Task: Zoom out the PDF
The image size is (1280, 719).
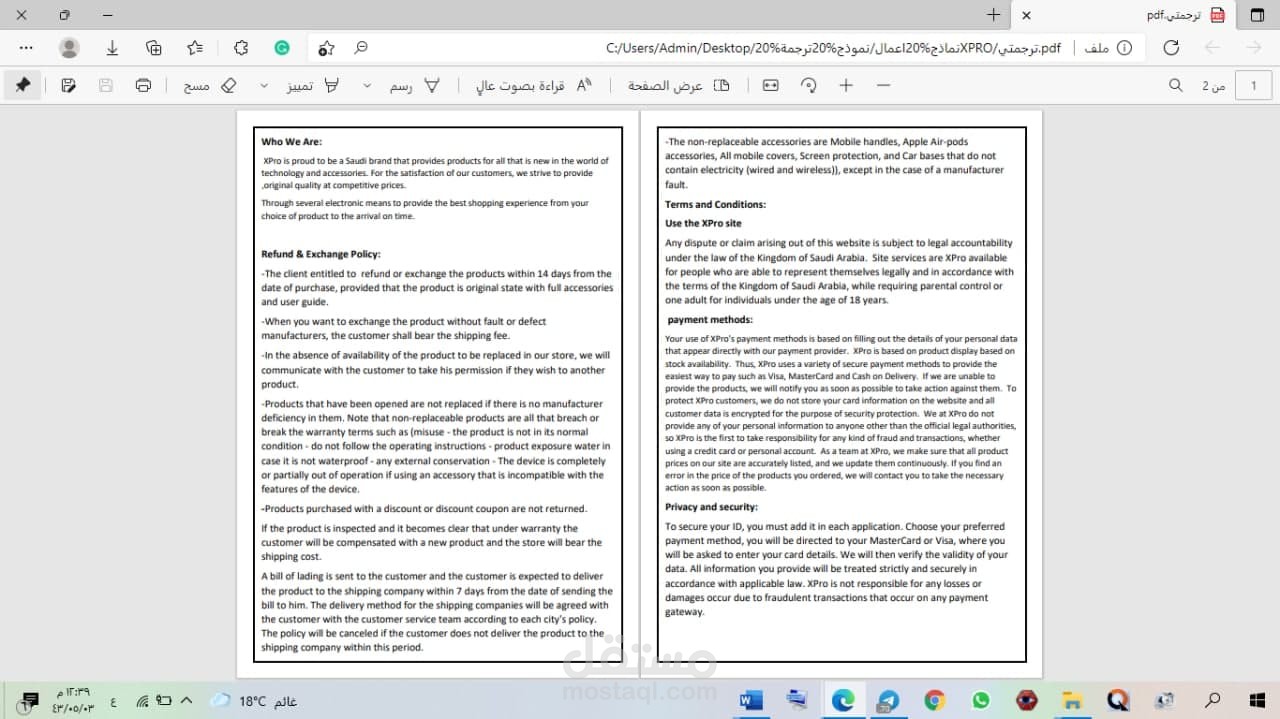Action: coord(883,86)
